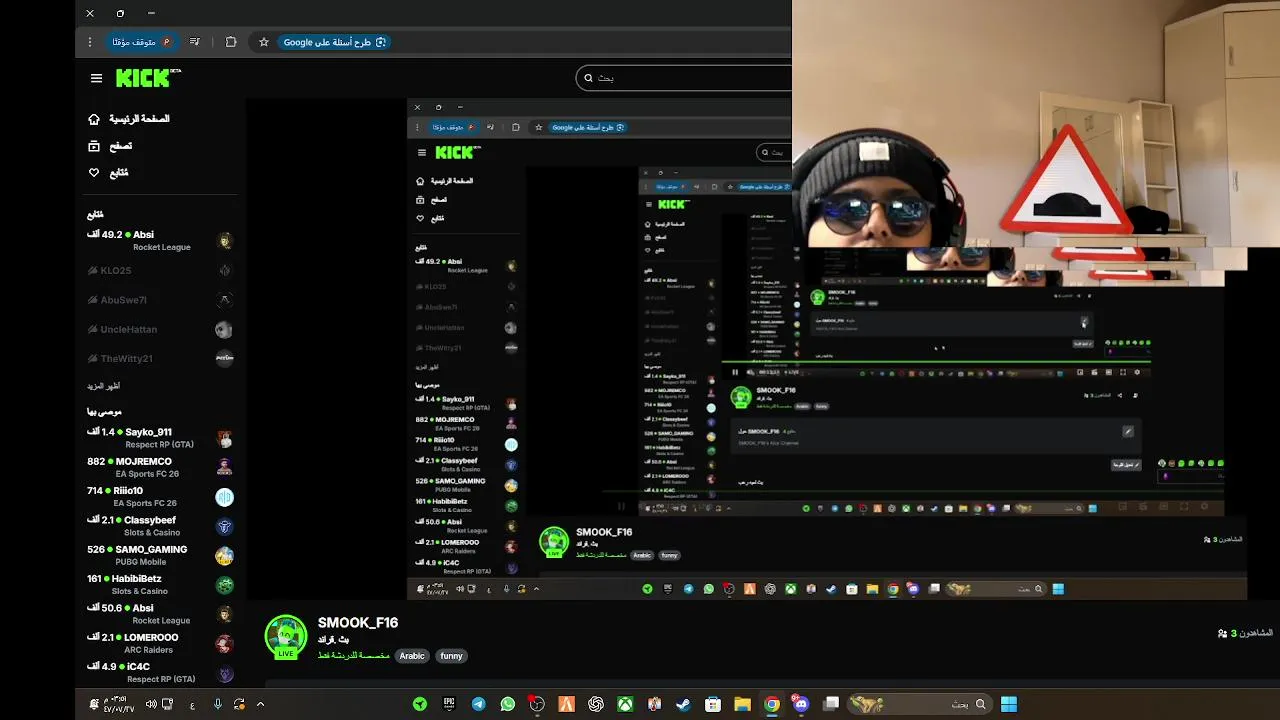This screenshot has height=720, width=1280.
Task: Open LOMEROOO ARC Raiders channel
Action: pyautogui.click(x=160, y=643)
